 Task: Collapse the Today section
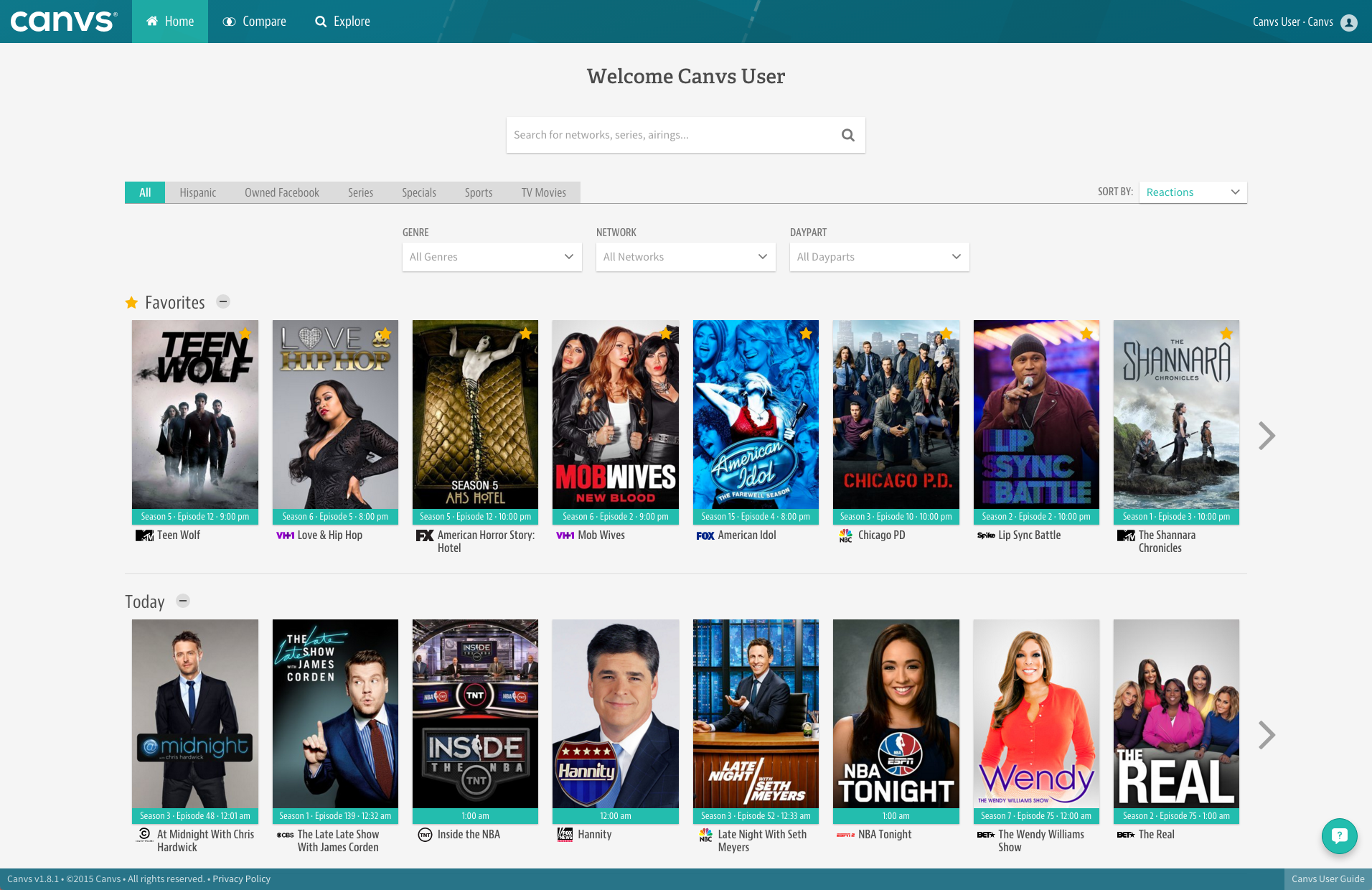183,601
